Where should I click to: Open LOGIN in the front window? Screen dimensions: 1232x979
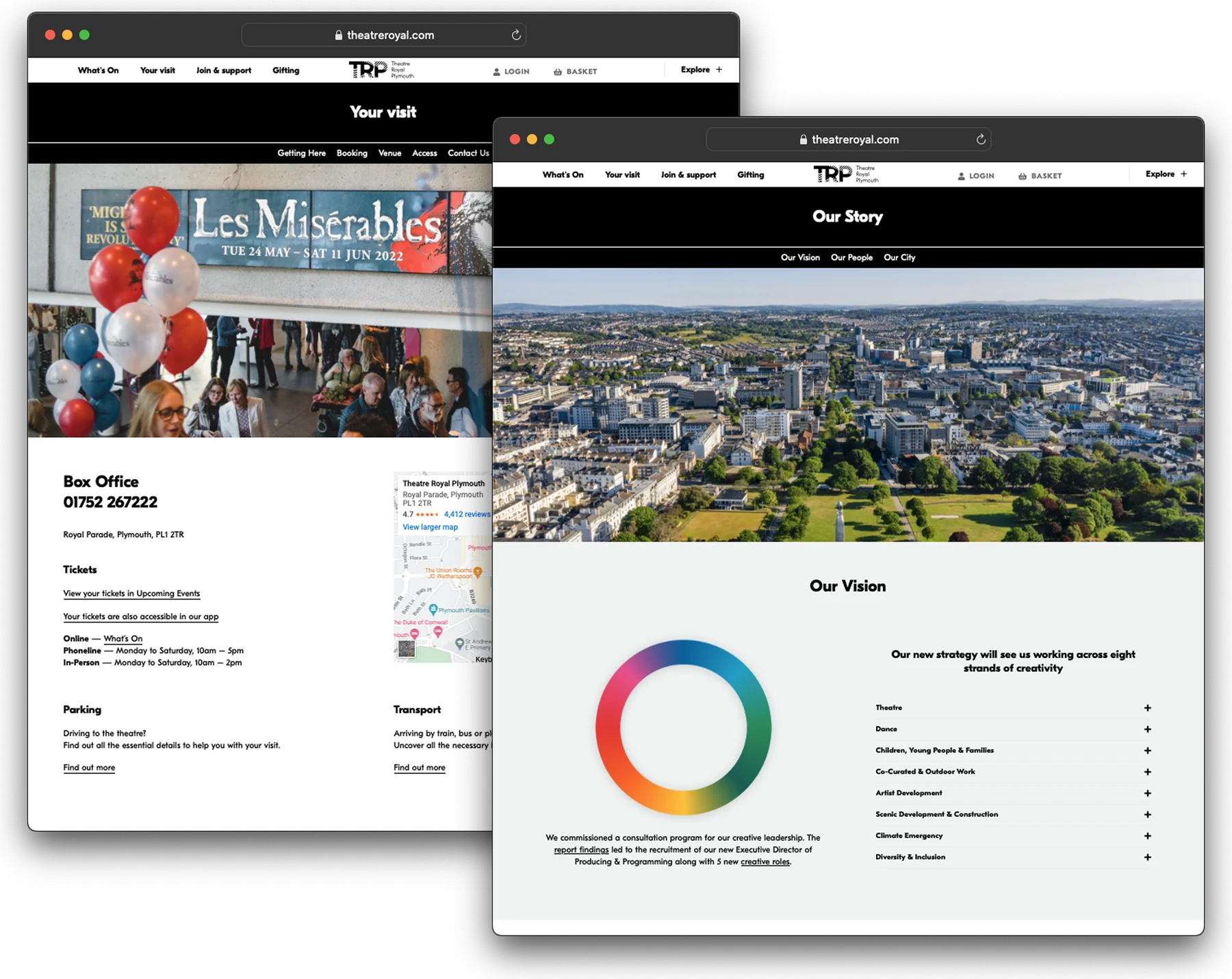[x=976, y=176]
